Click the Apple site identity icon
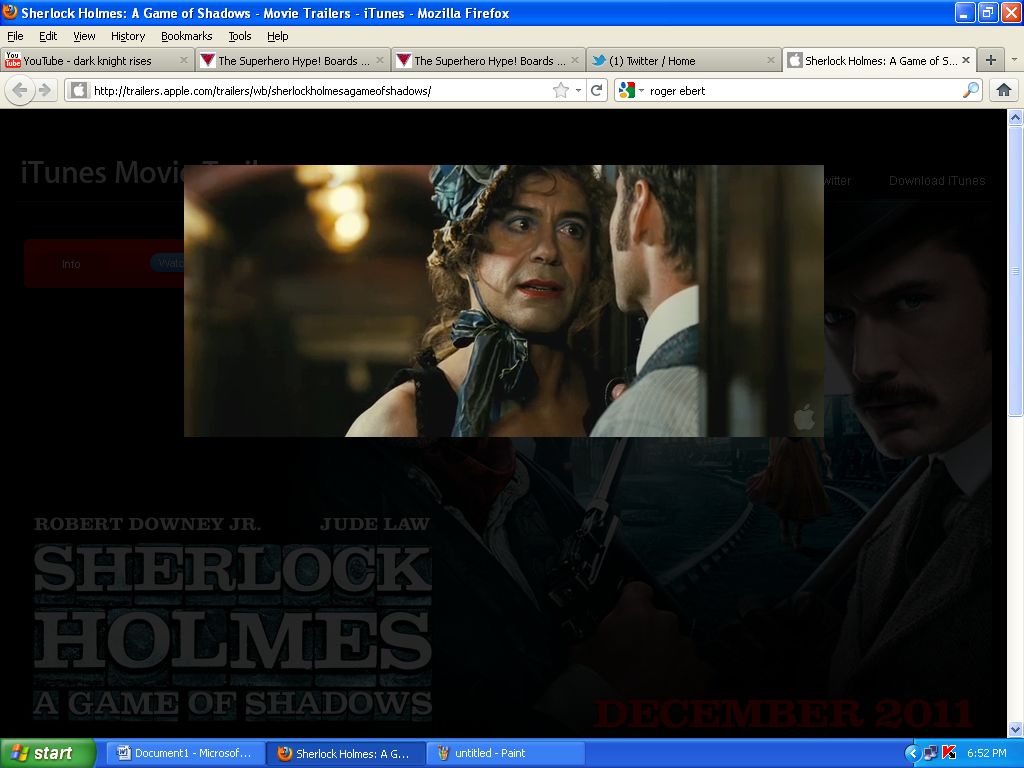The image size is (1024, 768). coord(78,90)
